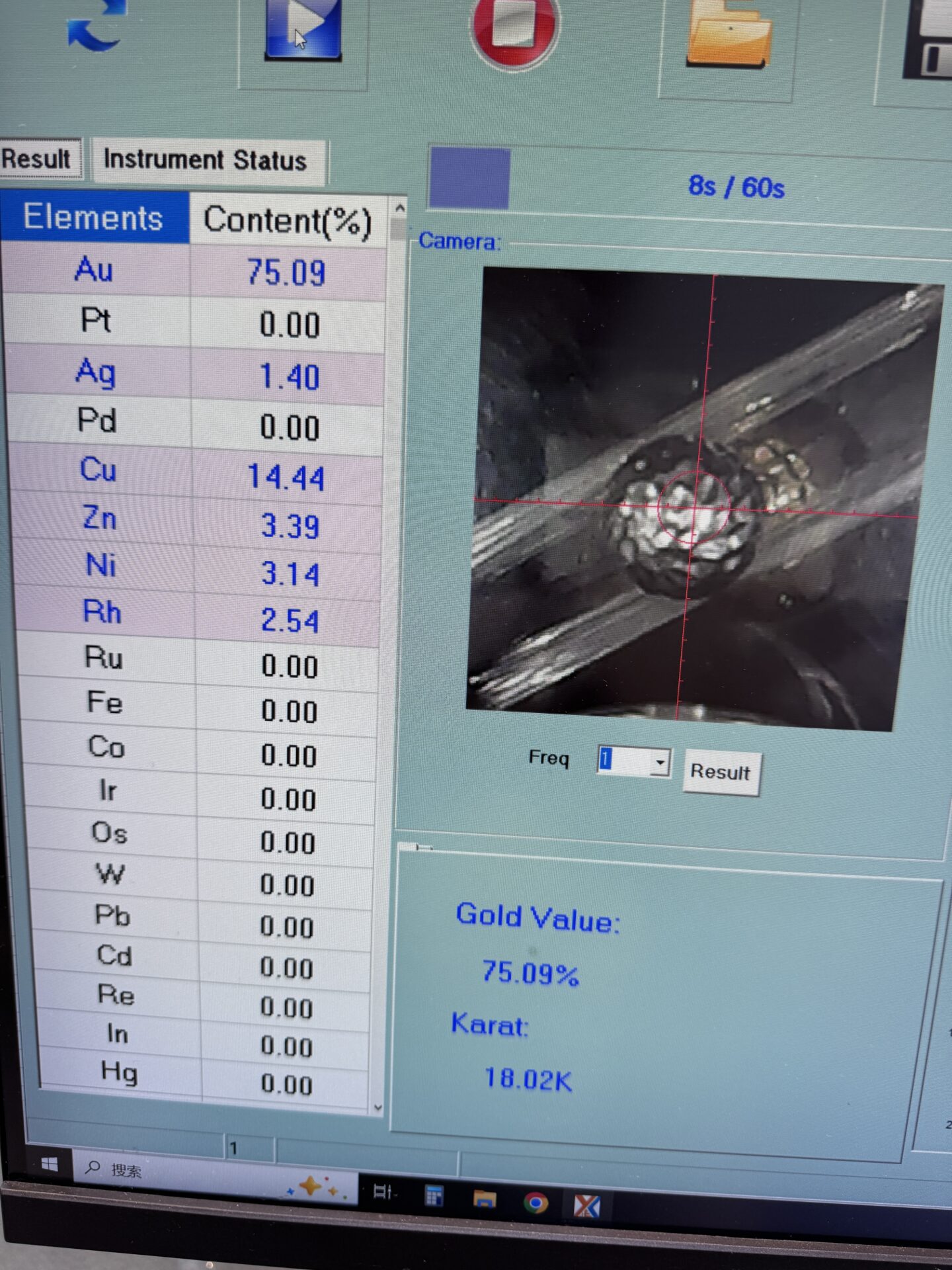Click the 8s / 60s timer text
Image resolution: width=952 pixels, height=1270 pixels.
(736, 187)
